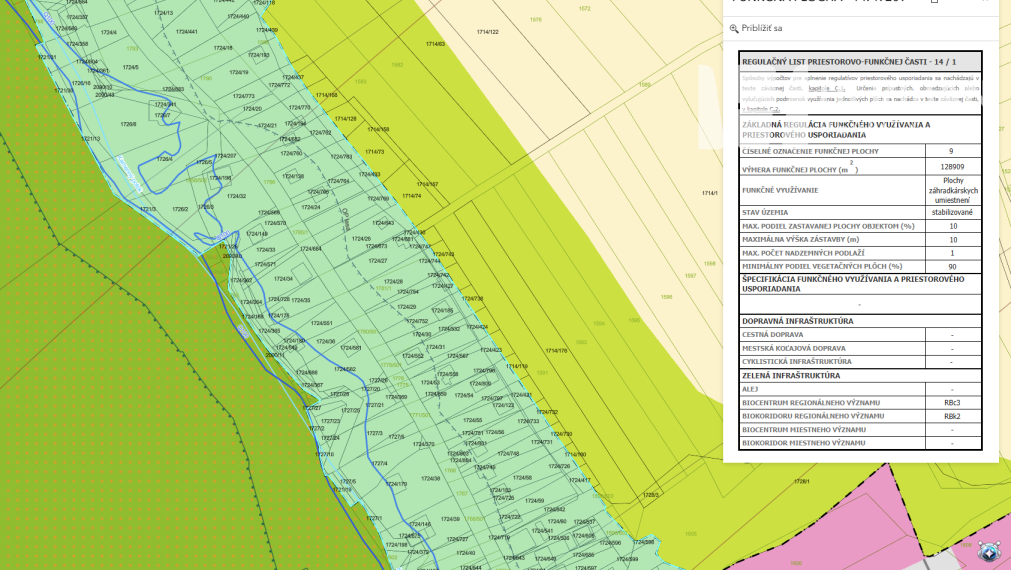Viewport: 1011px width, 570px height.
Task: Select parcel 1714/176 in the yellow-green zone
Action: 556,351
